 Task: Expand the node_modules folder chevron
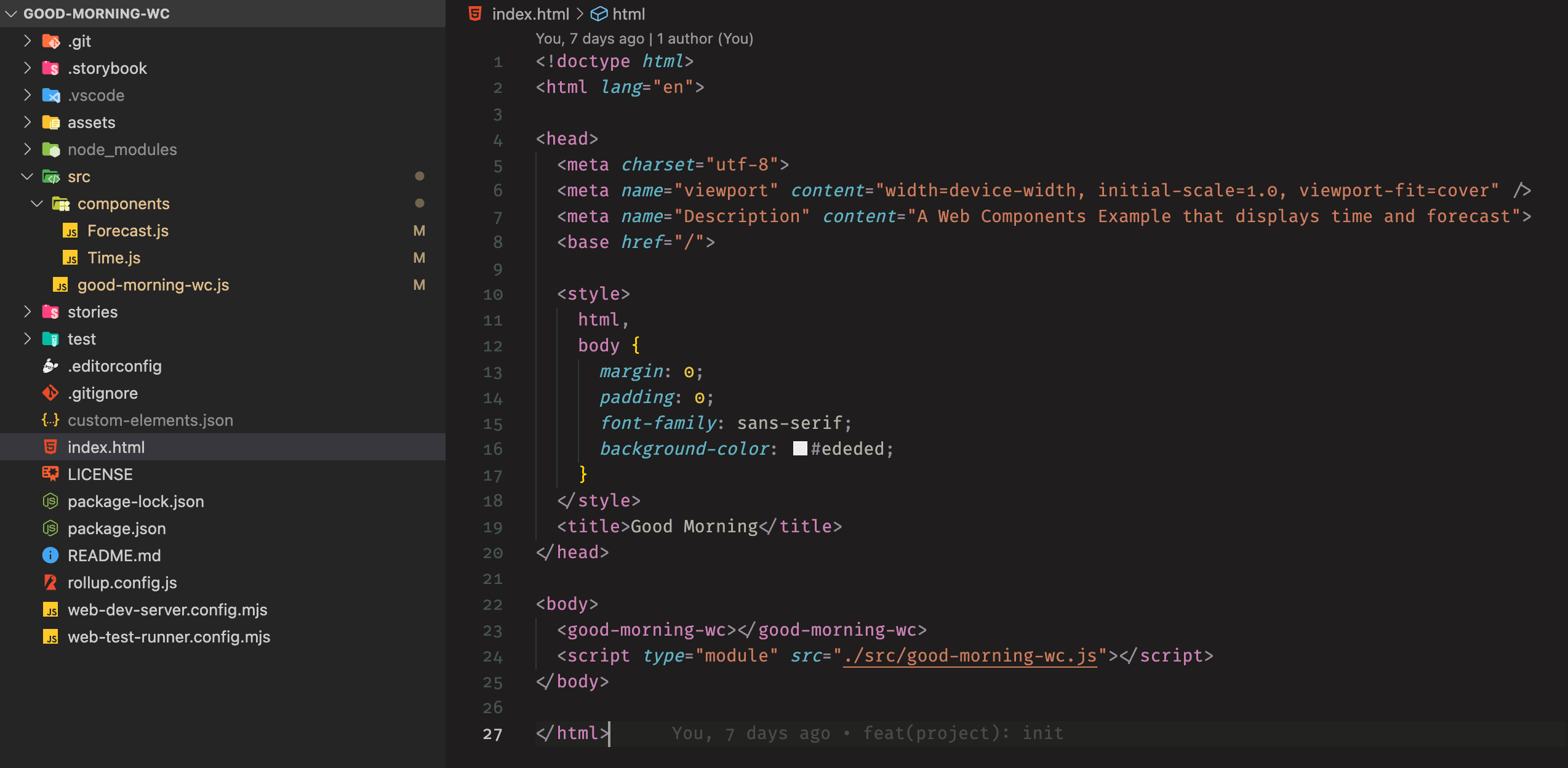click(x=27, y=150)
